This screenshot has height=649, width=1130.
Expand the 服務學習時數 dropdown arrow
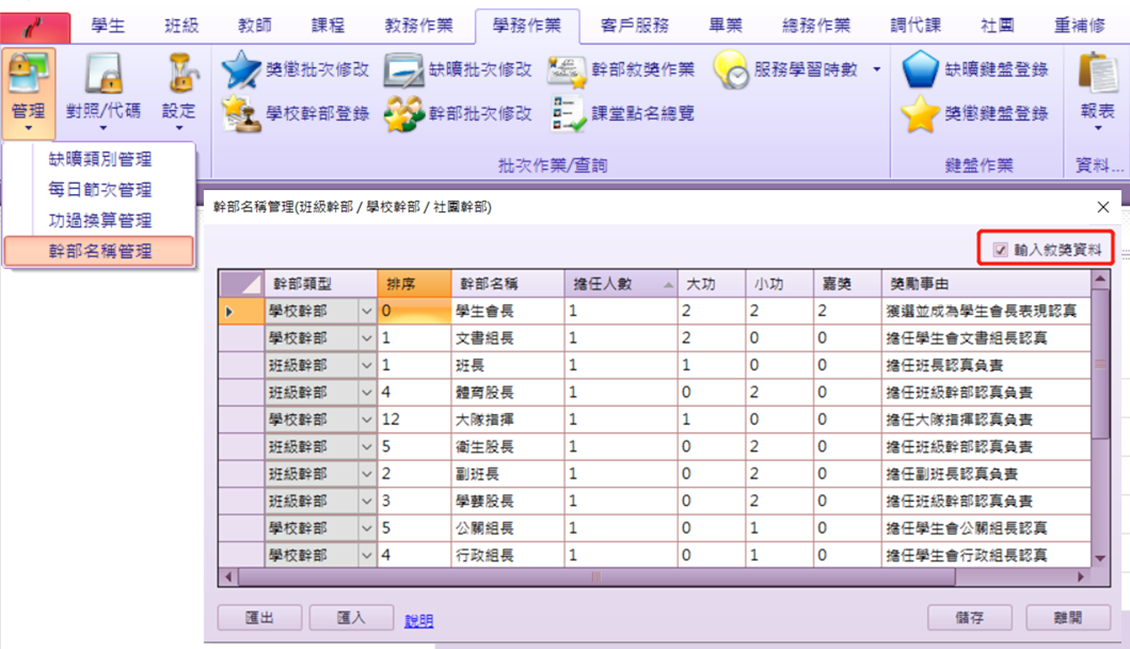coord(877,70)
